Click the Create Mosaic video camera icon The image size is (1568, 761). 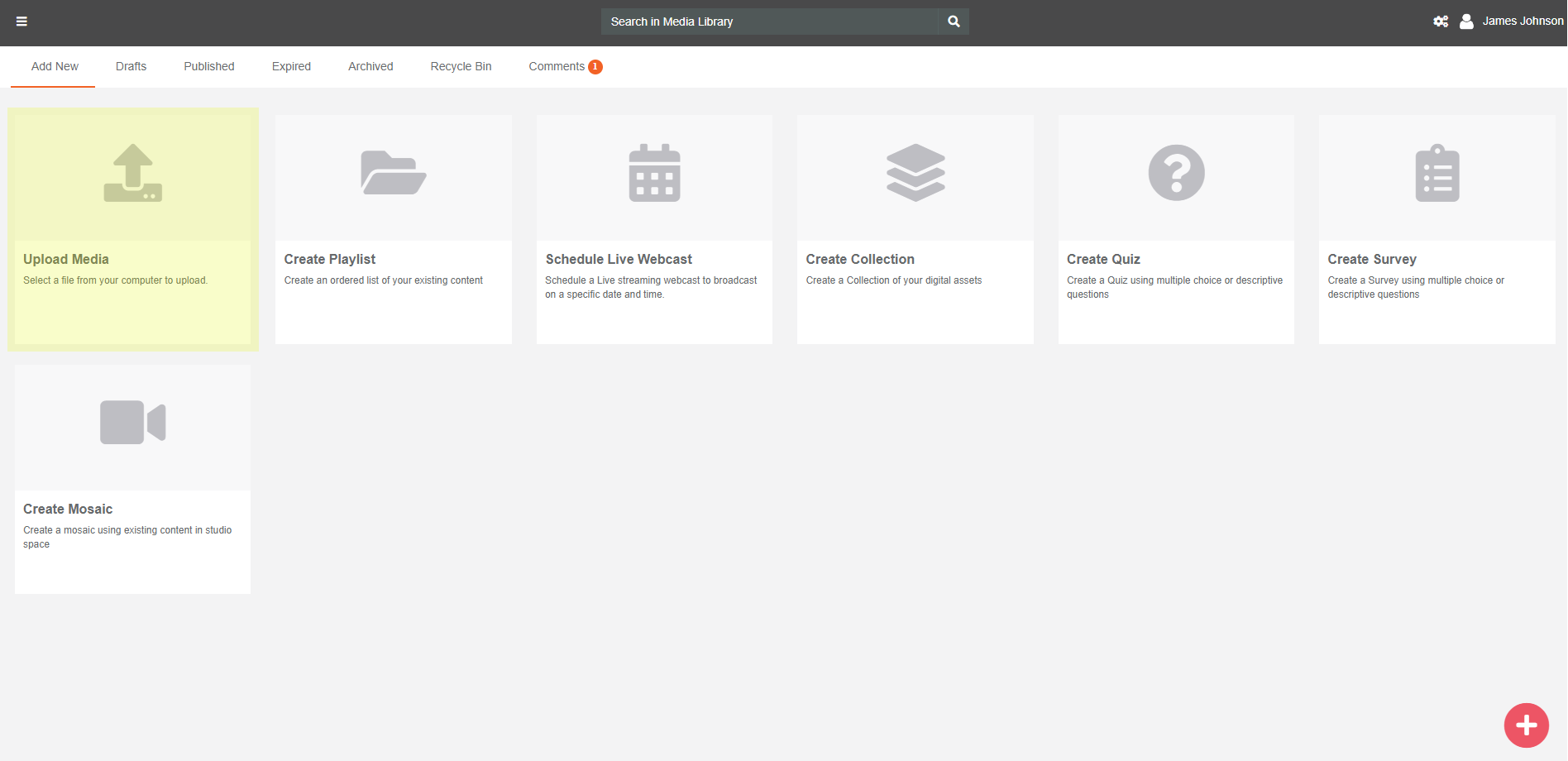coord(133,423)
